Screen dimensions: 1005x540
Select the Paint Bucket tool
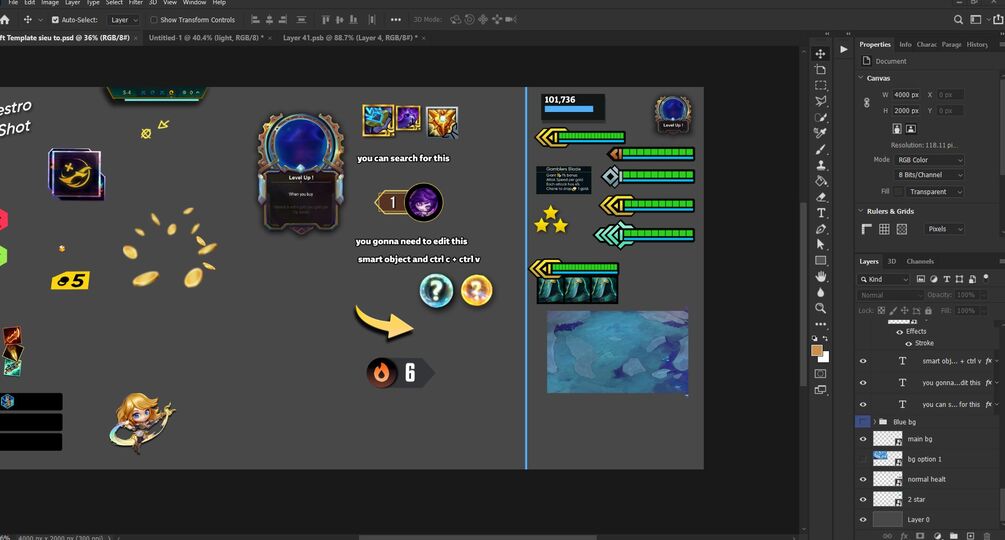[x=820, y=181]
